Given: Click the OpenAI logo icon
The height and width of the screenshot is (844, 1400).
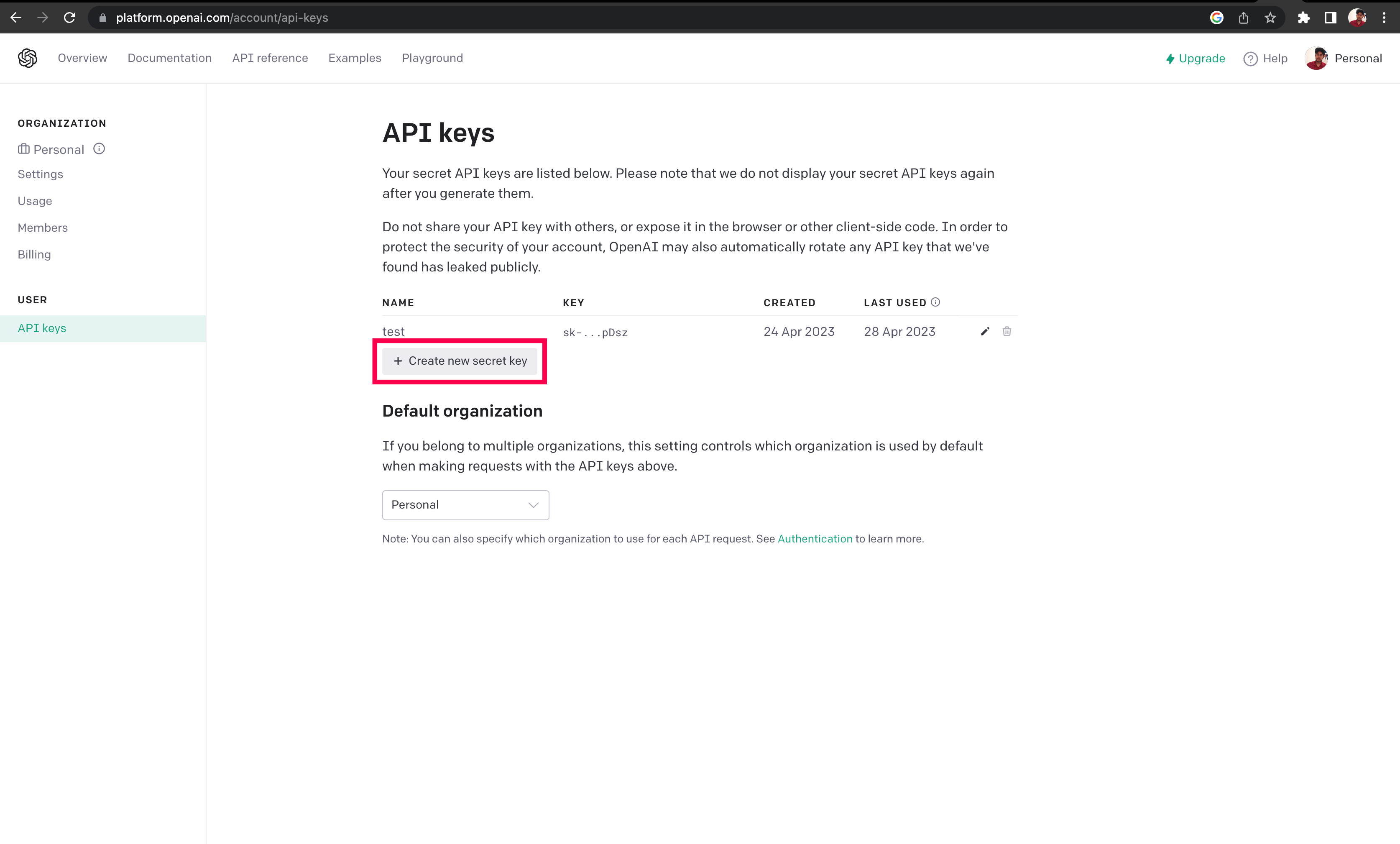Looking at the screenshot, I should click(x=27, y=58).
